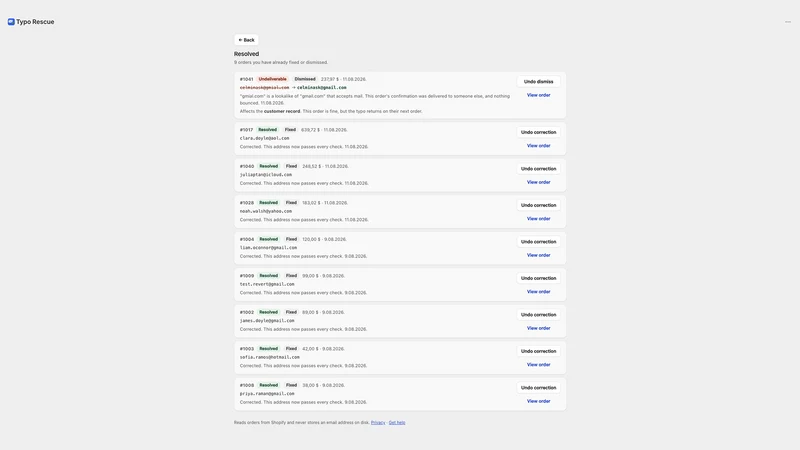Go back using the Back button
The image size is (800, 450).
246,40
